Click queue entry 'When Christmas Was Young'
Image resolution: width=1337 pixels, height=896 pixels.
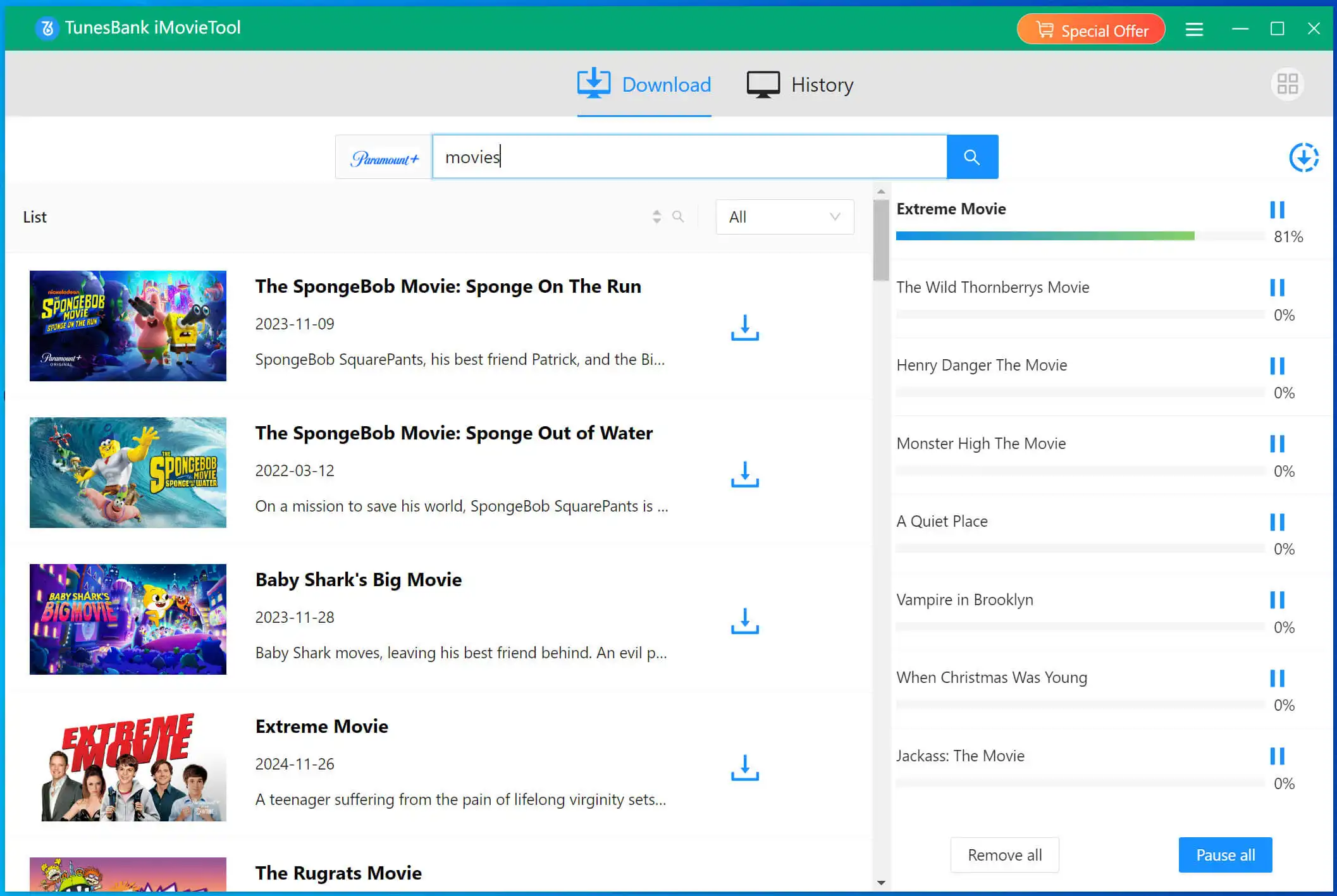tap(992, 677)
